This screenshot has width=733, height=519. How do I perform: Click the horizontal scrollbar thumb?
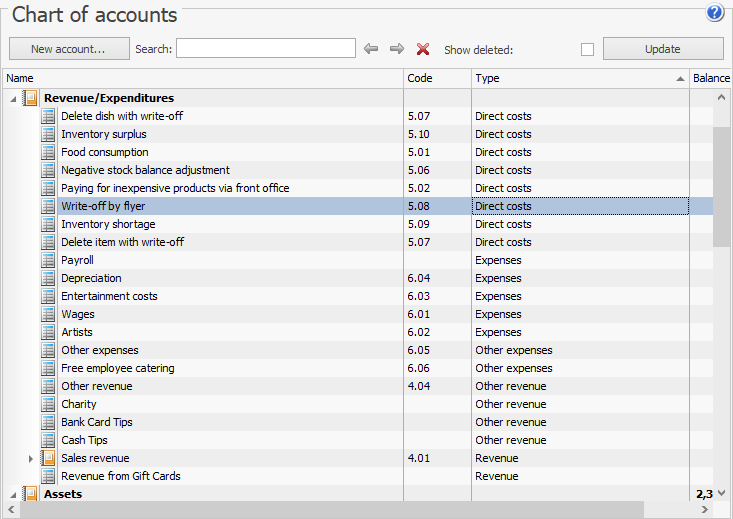pyautogui.click(x=330, y=510)
